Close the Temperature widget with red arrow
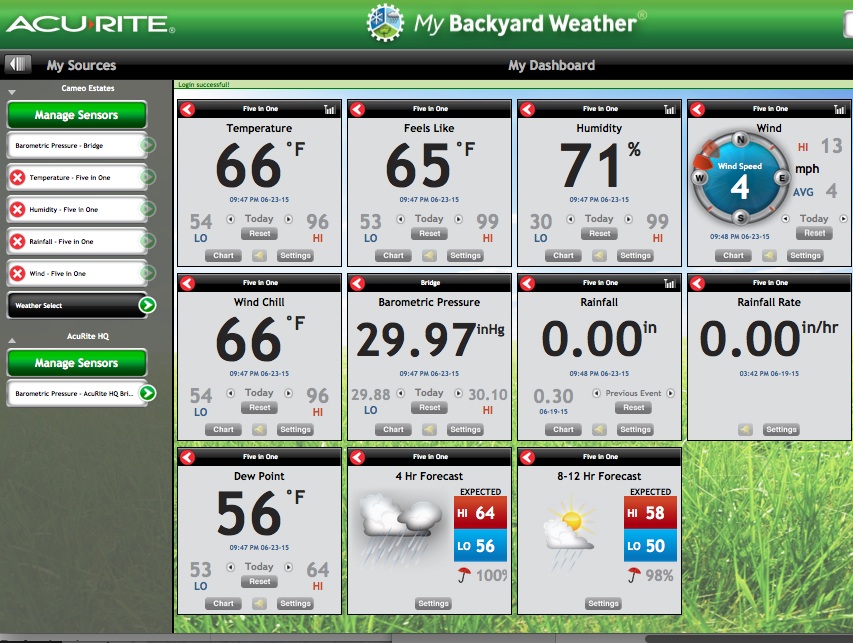Image resolution: width=853 pixels, height=643 pixels. [x=188, y=109]
